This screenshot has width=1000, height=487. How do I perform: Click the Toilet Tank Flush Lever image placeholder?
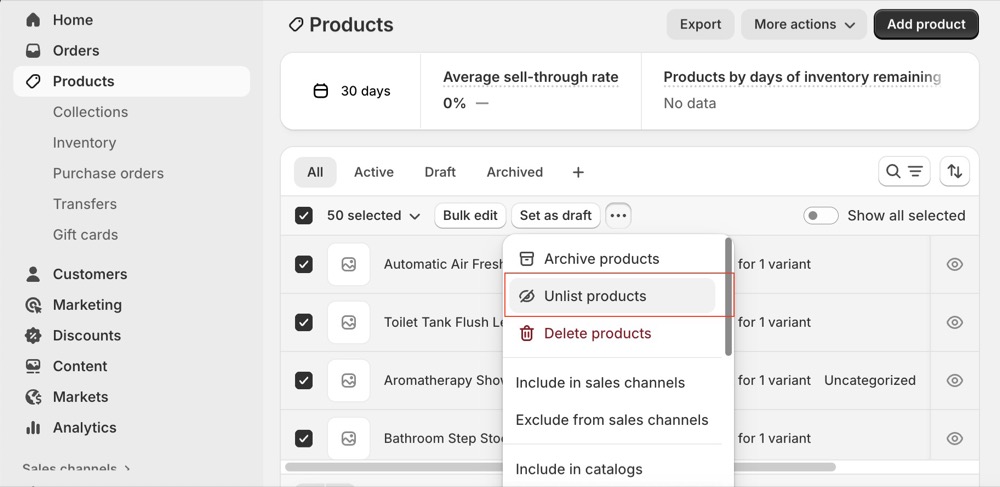[349, 322]
